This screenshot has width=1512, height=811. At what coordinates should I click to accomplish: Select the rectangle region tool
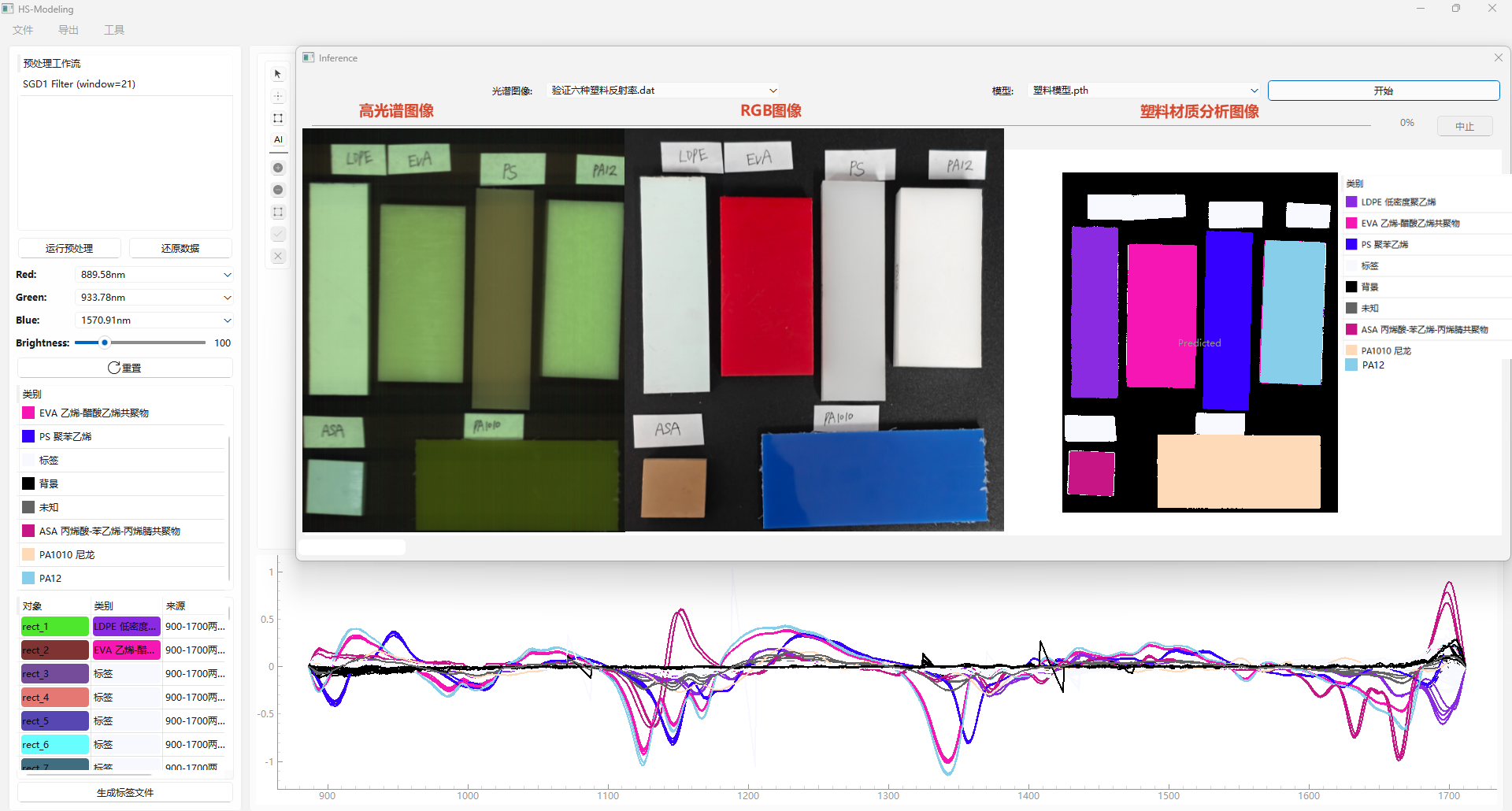click(278, 118)
